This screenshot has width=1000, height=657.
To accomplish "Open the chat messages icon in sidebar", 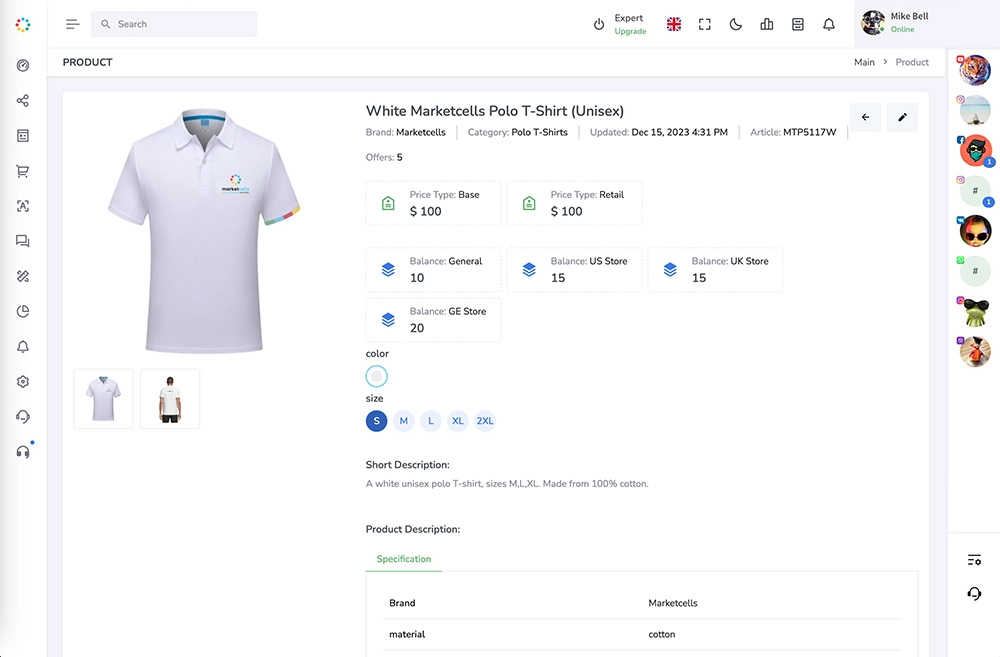I will pyautogui.click(x=23, y=241).
